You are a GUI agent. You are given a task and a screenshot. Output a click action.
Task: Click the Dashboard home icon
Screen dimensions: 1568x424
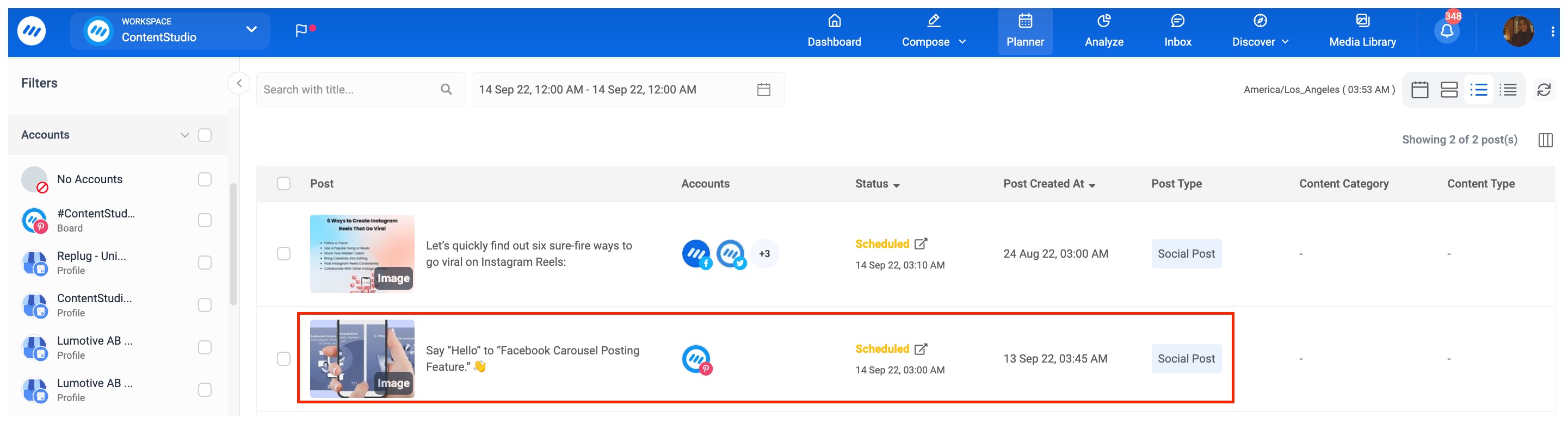(x=835, y=21)
